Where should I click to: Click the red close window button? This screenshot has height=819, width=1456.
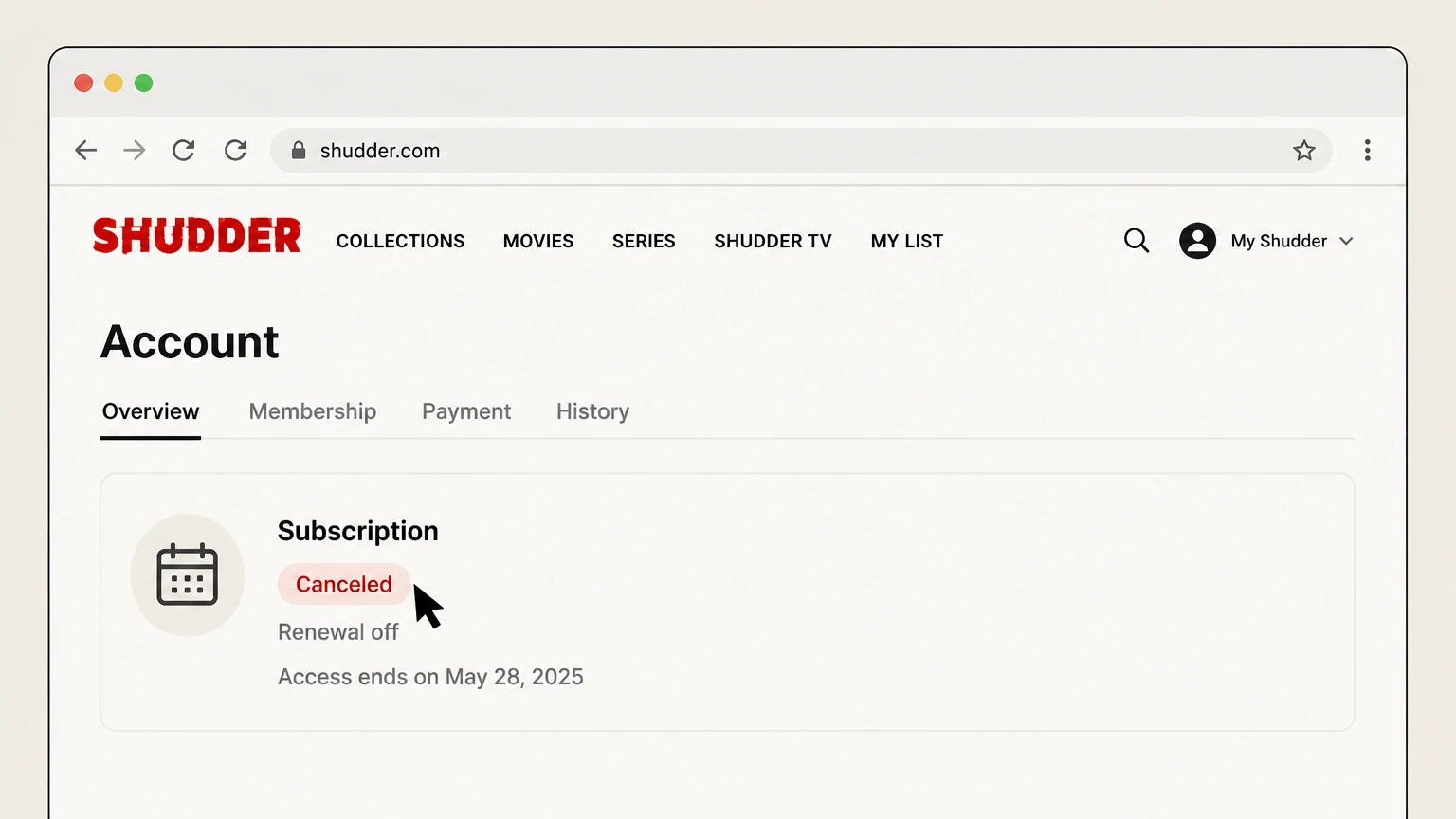pyautogui.click(x=83, y=82)
